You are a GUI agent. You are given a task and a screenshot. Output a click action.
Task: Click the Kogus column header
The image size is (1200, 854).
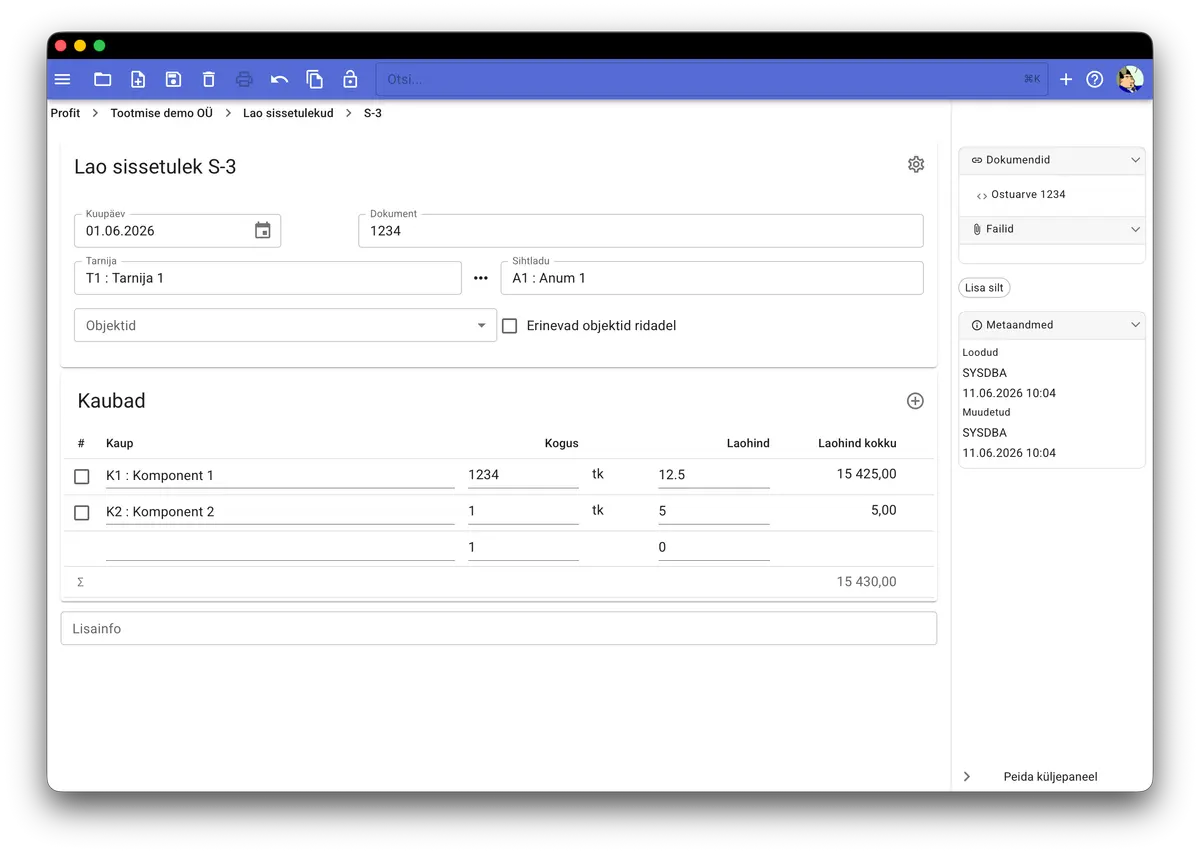click(561, 443)
